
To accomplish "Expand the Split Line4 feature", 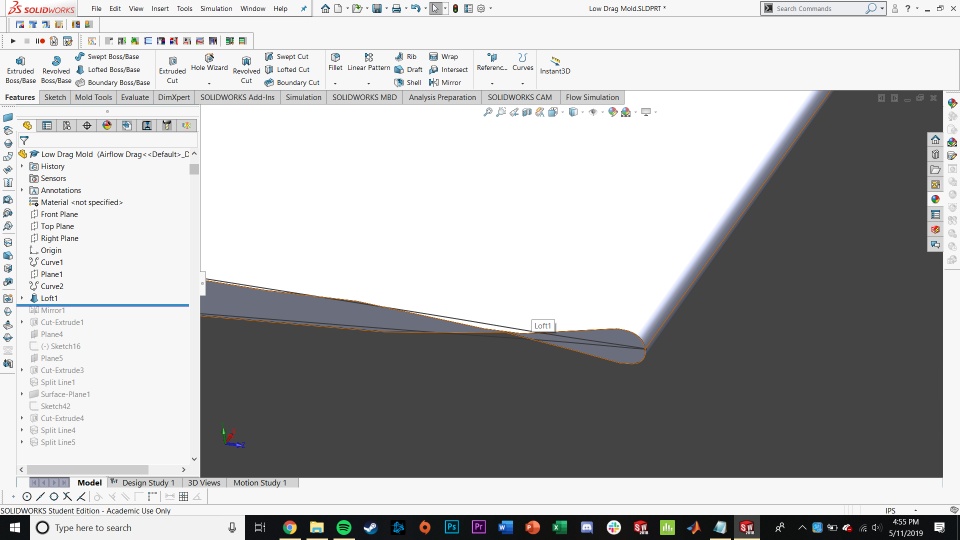I will coord(23,430).
